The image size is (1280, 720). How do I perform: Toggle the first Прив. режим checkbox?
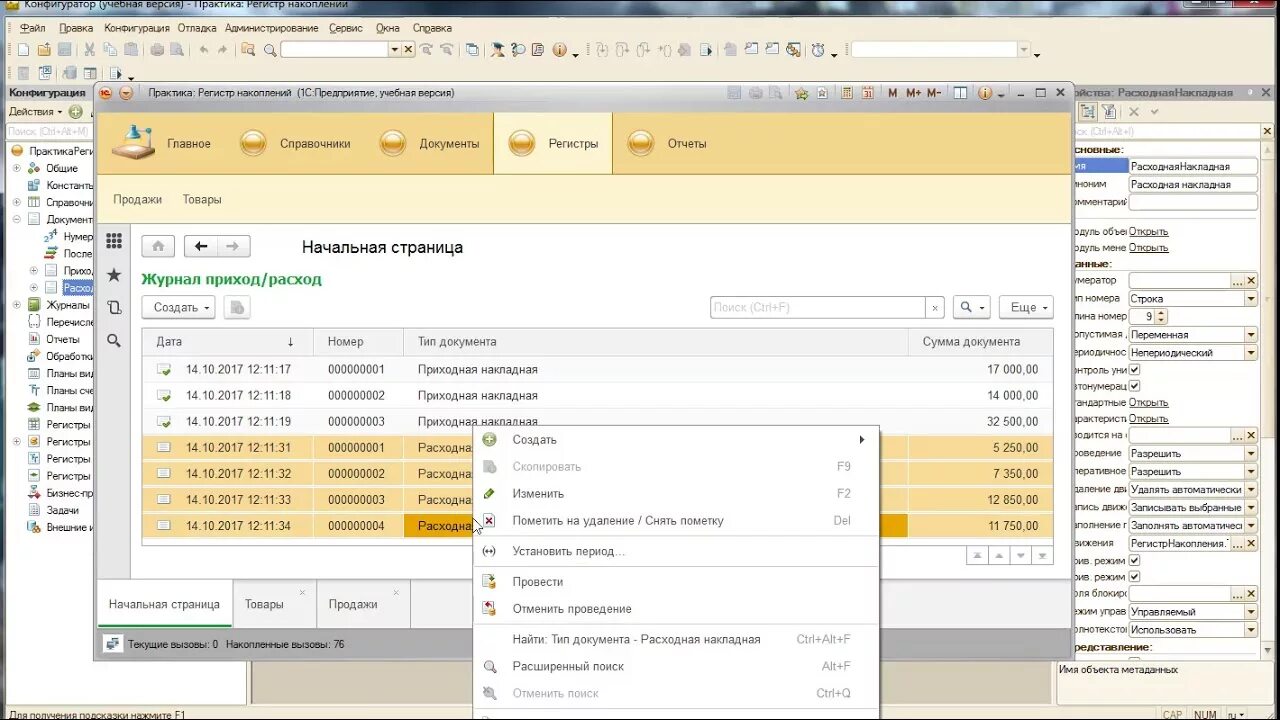click(x=1134, y=560)
